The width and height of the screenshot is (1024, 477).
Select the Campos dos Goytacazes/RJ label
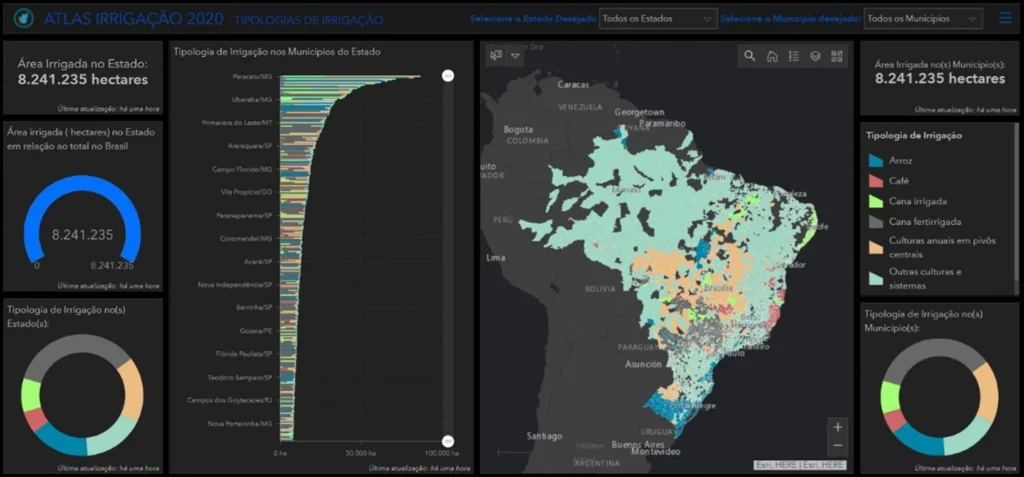pyautogui.click(x=229, y=401)
